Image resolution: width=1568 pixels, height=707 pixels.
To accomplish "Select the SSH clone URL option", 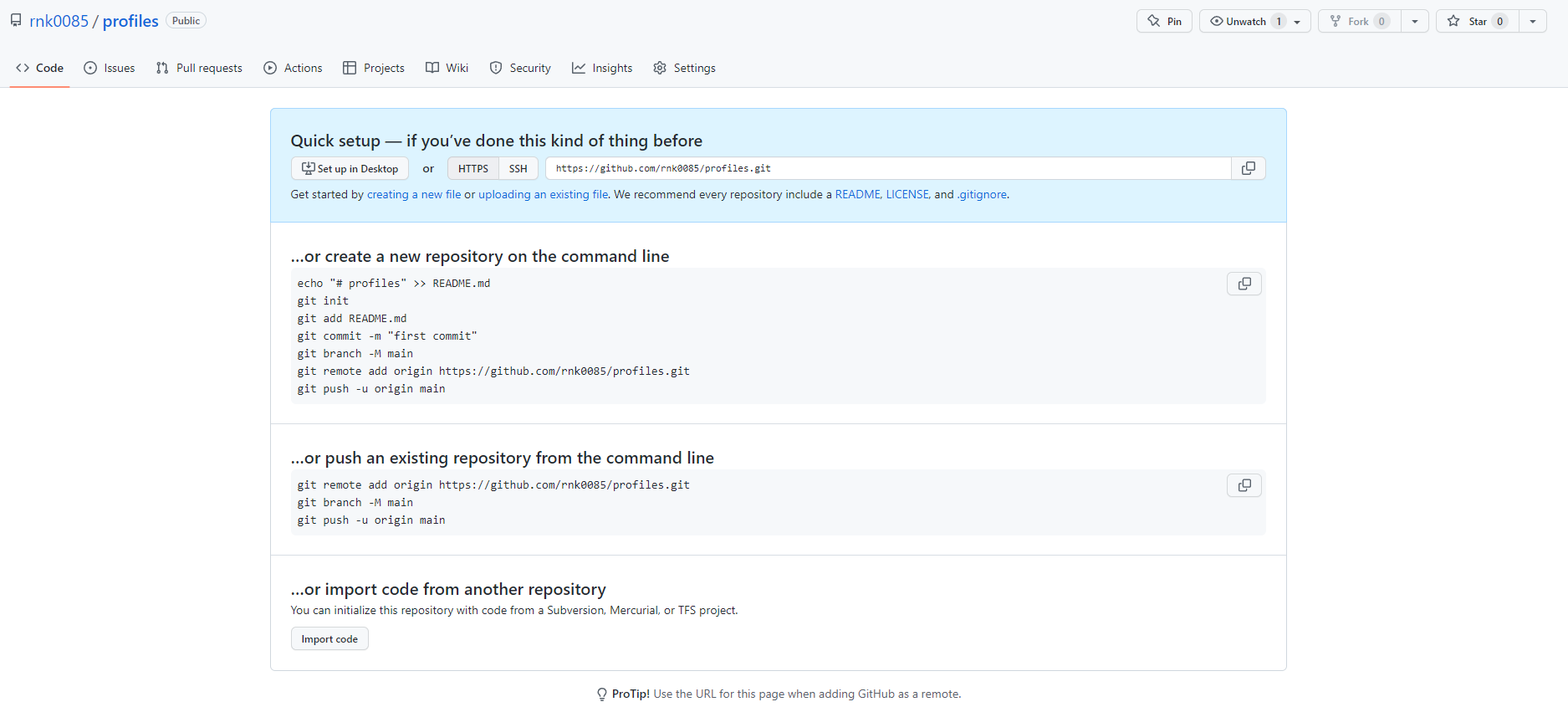I will (518, 168).
